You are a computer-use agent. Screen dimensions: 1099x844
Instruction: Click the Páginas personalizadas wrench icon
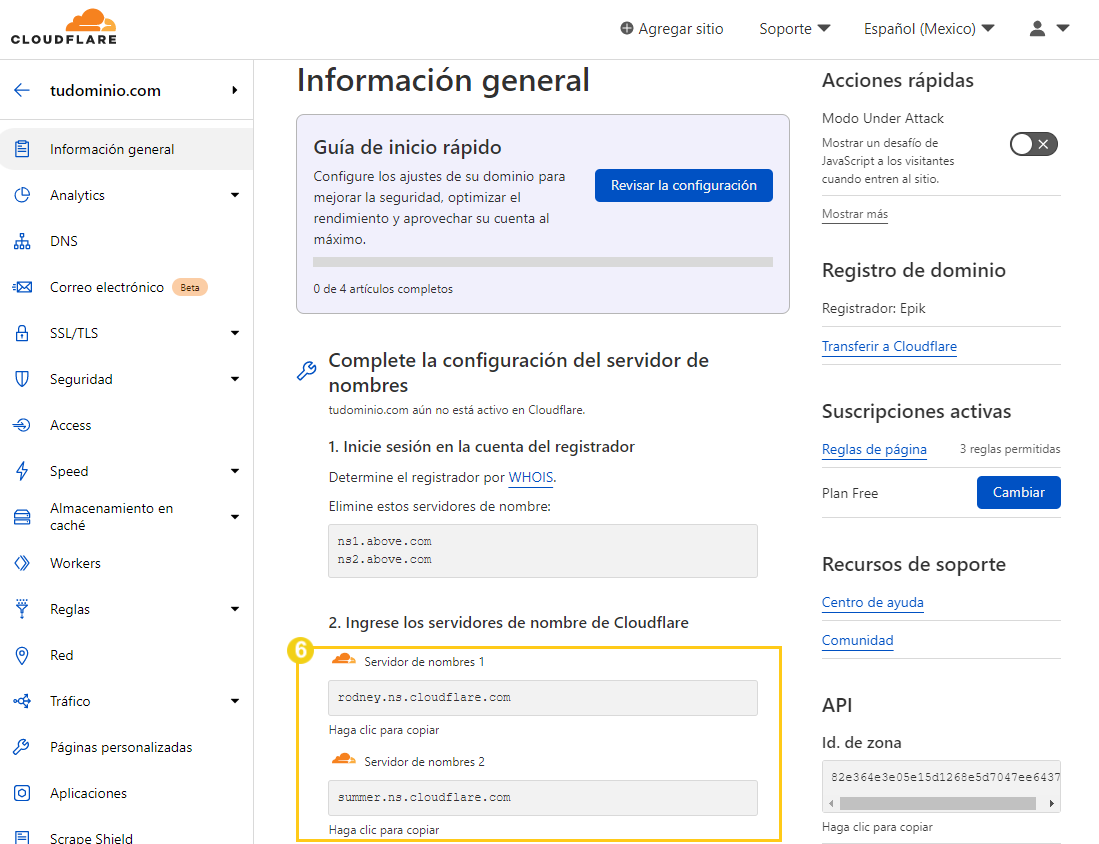(22, 747)
